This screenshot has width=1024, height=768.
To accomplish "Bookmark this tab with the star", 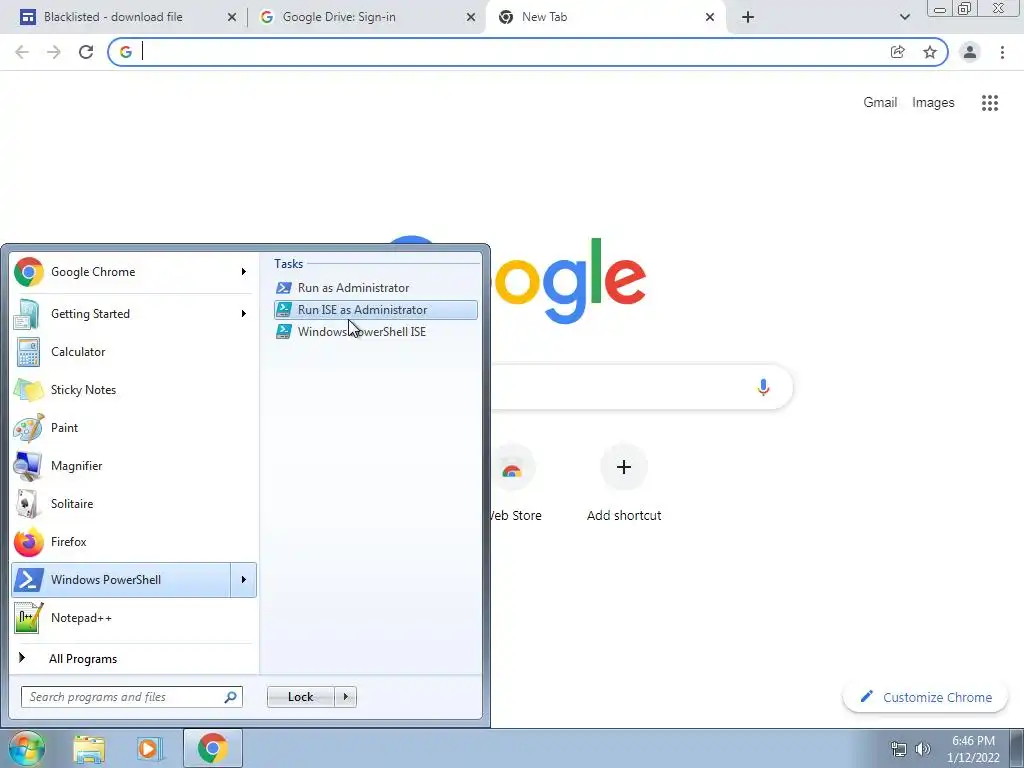I will (x=930, y=52).
